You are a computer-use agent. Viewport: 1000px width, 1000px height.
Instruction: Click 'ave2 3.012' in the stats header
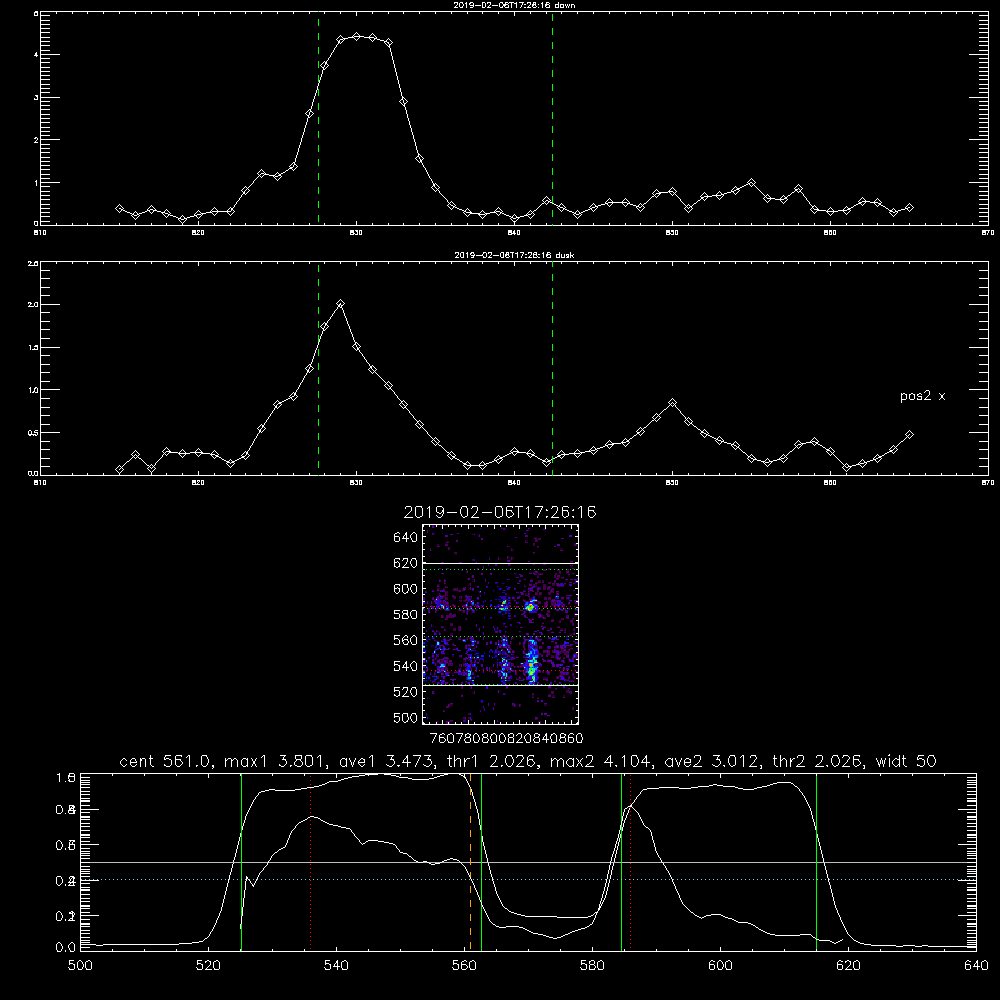[712, 761]
